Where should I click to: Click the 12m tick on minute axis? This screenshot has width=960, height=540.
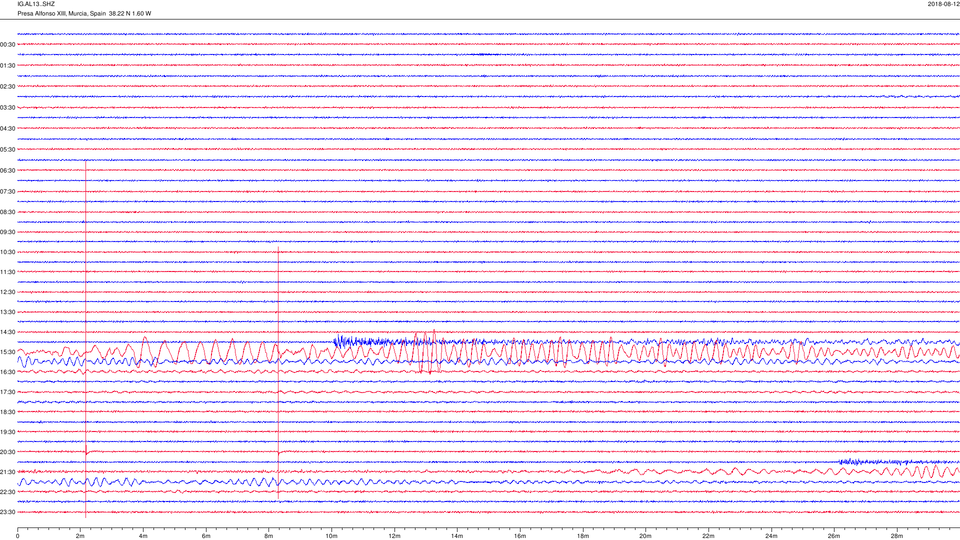point(394,536)
